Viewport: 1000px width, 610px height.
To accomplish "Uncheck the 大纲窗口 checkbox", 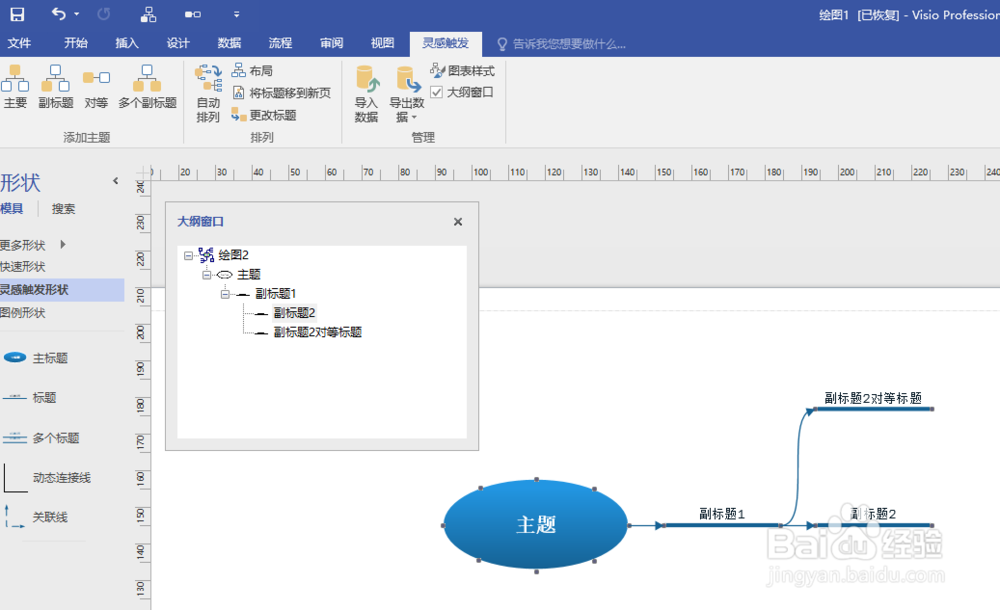I will (436, 93).
